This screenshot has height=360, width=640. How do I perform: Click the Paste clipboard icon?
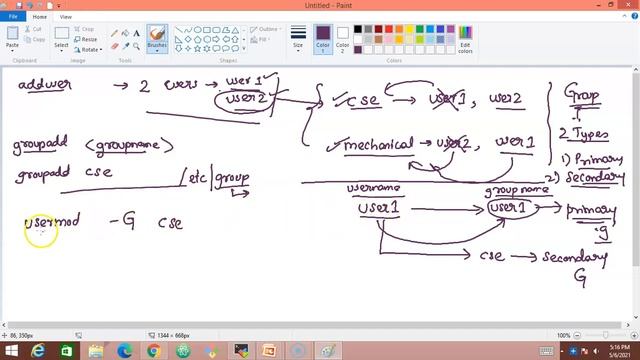12,33
